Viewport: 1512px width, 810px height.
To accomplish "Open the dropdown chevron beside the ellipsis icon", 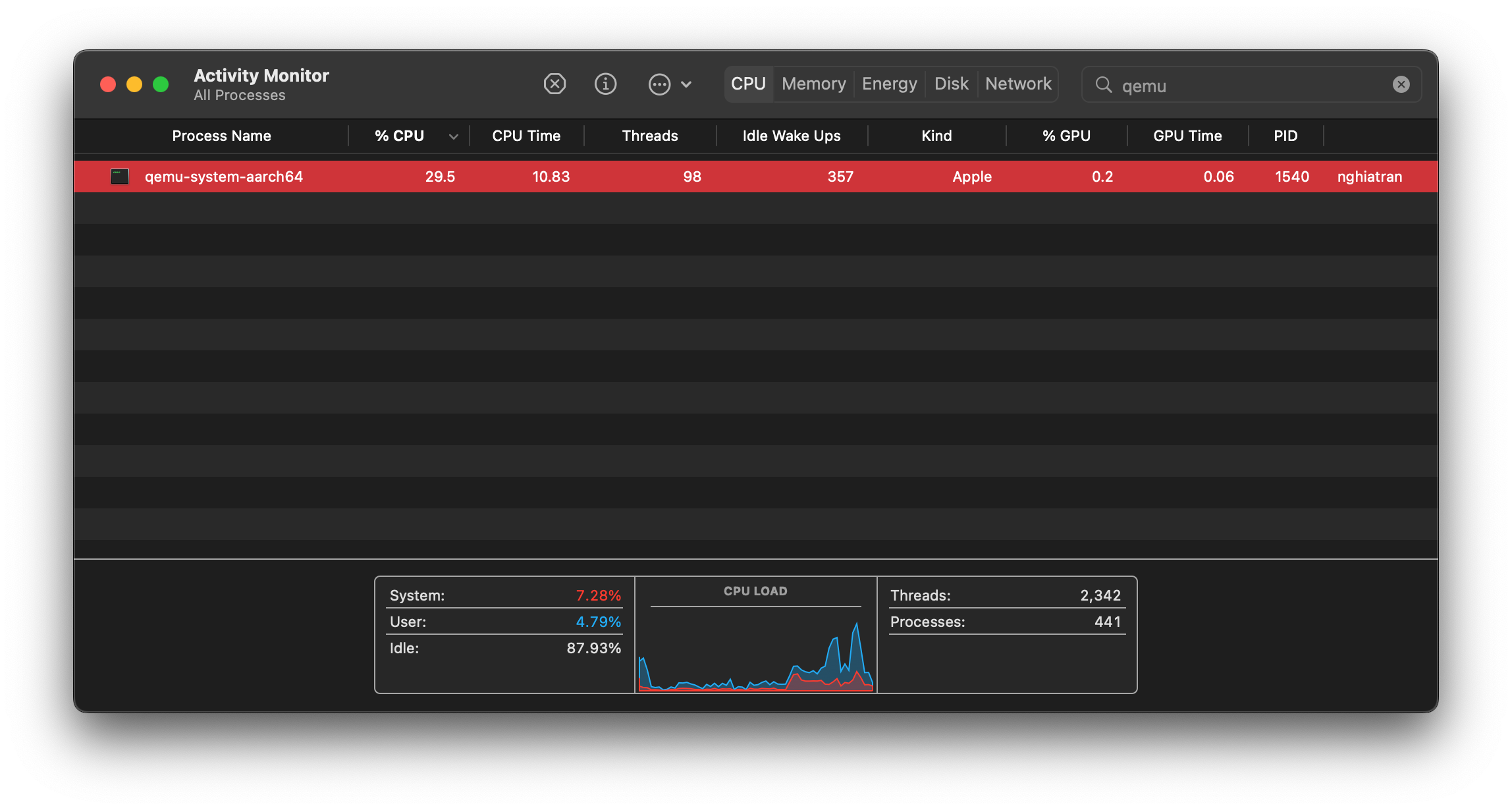I will pos(686,84).
